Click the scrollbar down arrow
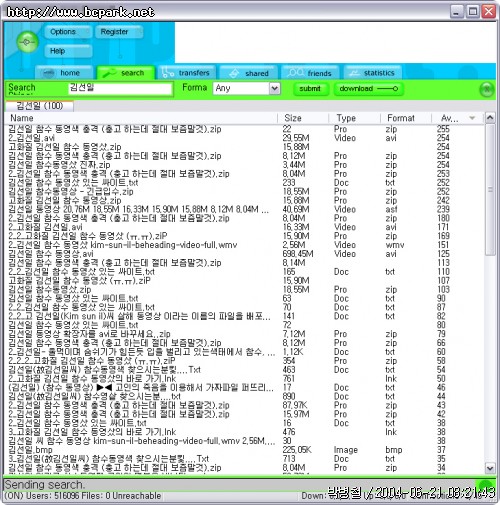 tap(490, 468)
